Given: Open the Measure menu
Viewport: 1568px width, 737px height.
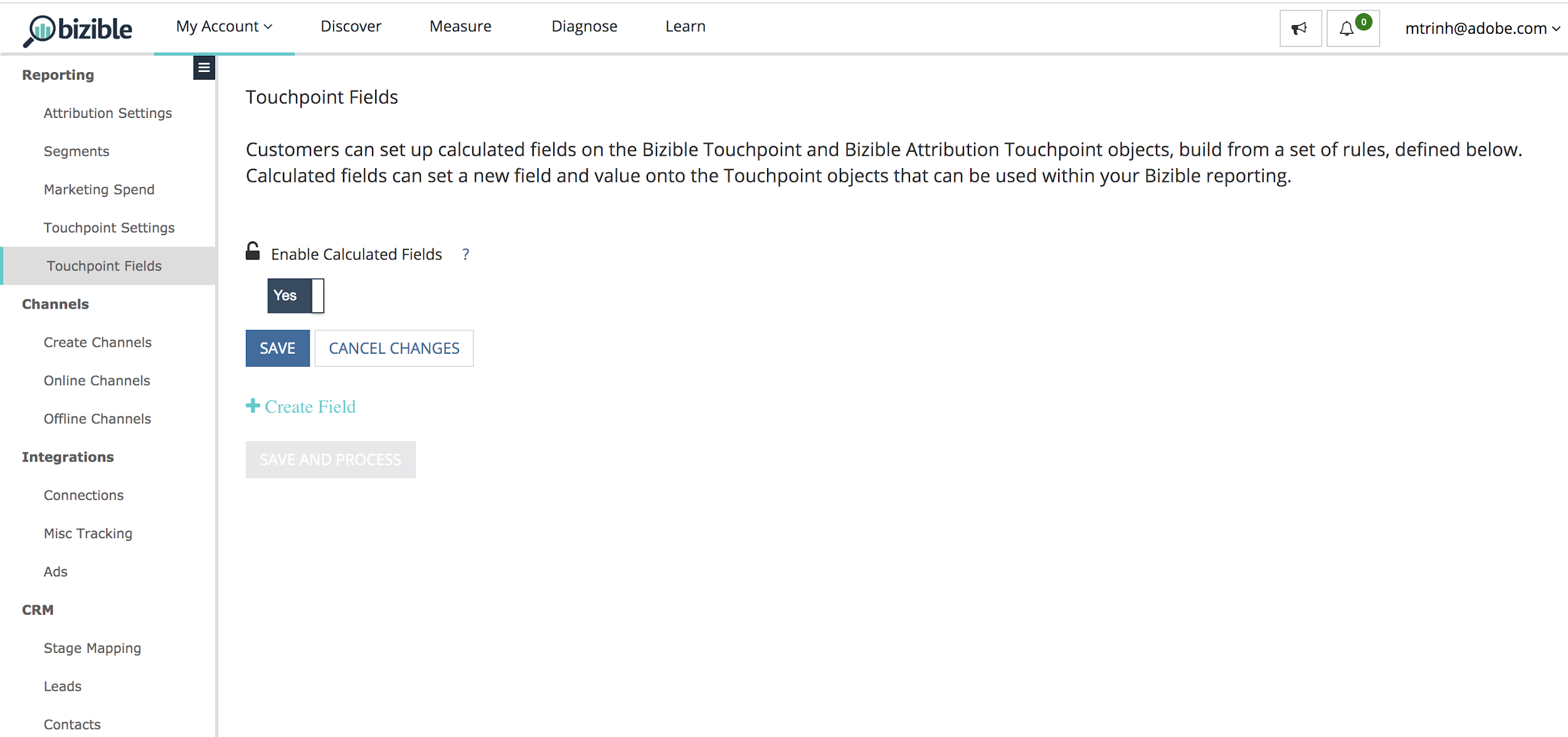Looking at the screenshot, I should (460, 26).
